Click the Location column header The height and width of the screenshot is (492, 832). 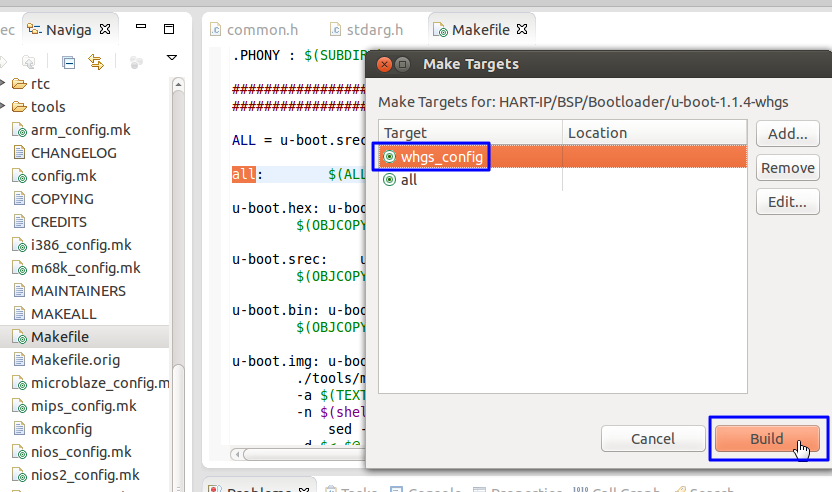pyautogui.click(x=655, y=133)
